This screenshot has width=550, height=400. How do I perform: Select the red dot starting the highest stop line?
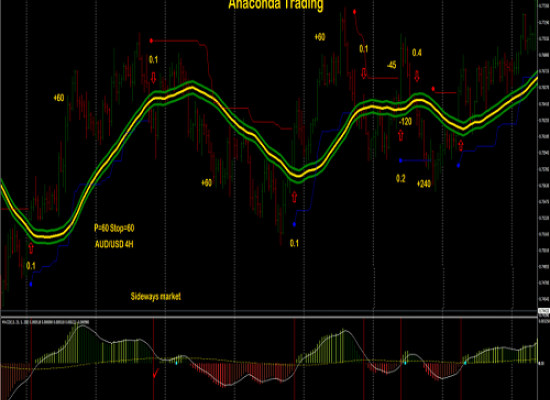[355, 12]
